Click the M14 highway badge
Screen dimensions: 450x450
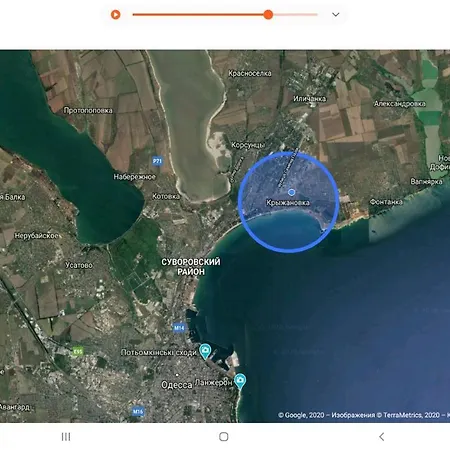[179, 328]
